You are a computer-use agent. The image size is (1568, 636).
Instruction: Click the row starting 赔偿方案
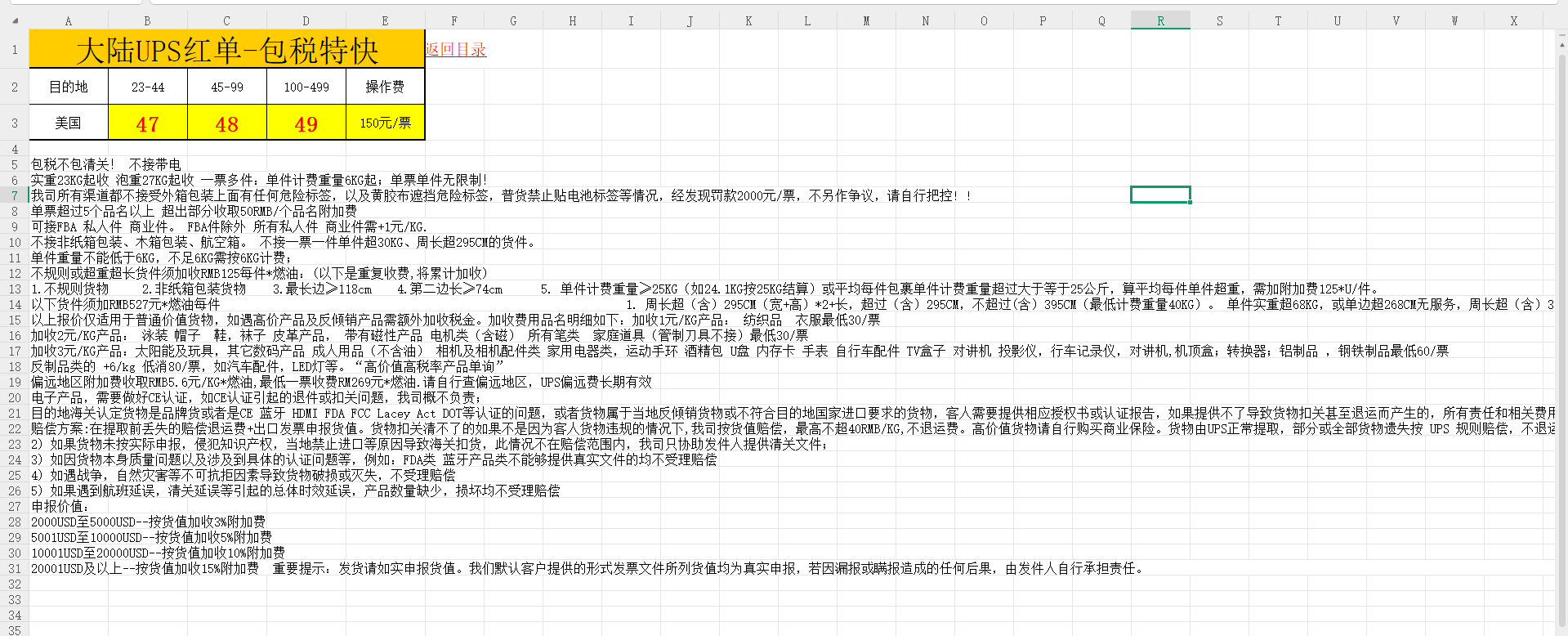[793, 428]
